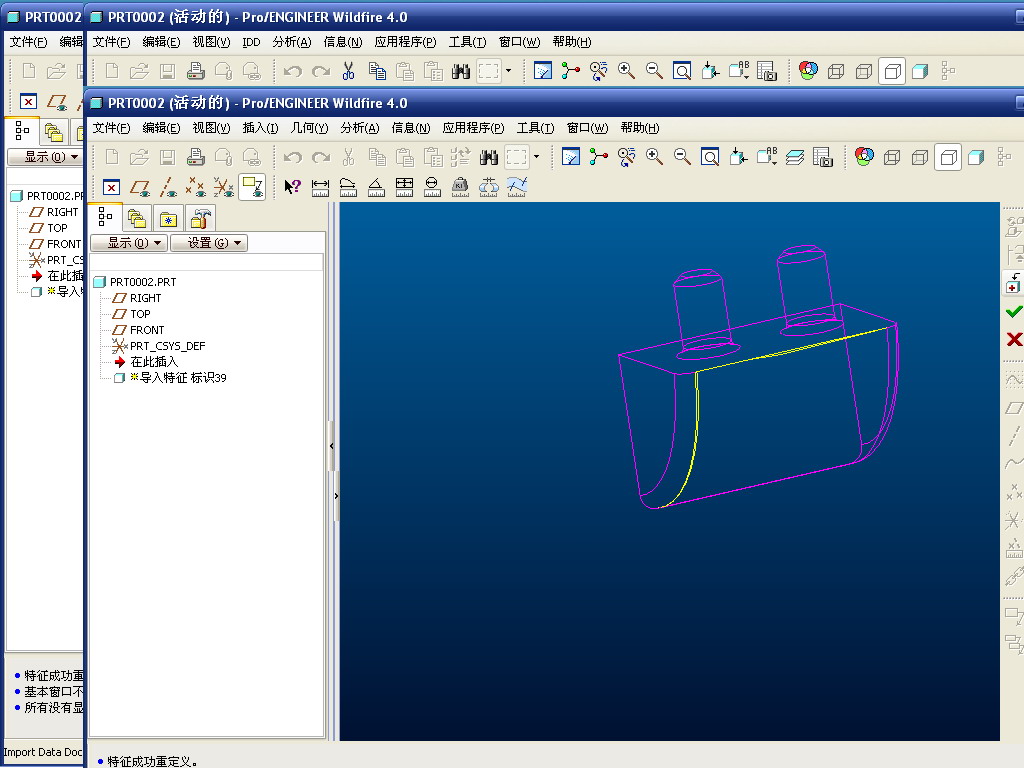
Task: Open the color appearance palette in front window
Action: [864, 157]
